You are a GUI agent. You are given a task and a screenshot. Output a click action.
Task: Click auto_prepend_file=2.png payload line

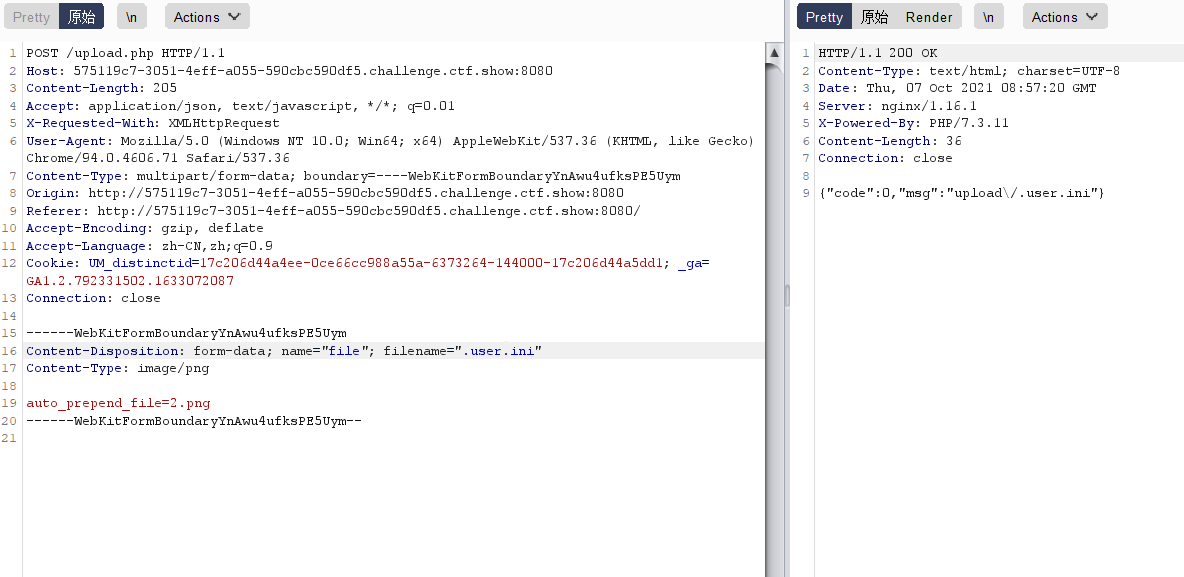(x=119, y=403)
